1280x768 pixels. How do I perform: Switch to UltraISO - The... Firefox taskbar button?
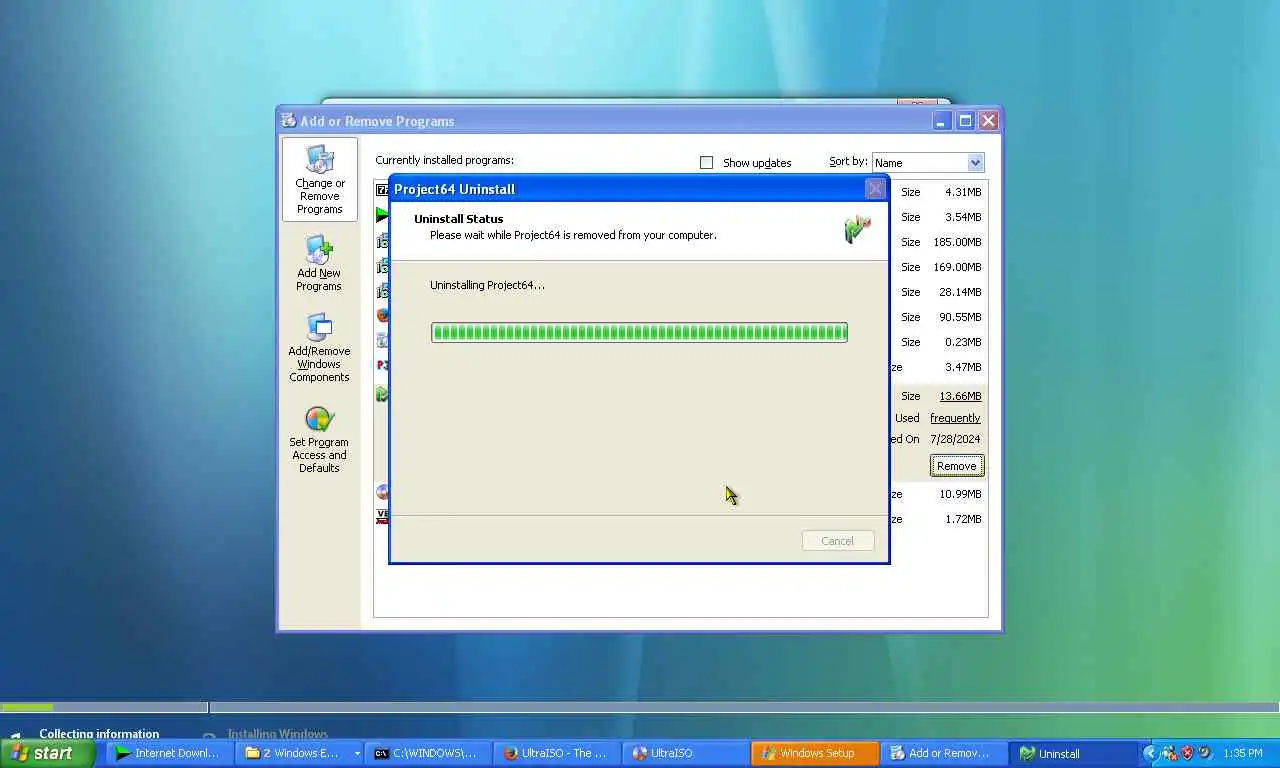coord(557,753)
